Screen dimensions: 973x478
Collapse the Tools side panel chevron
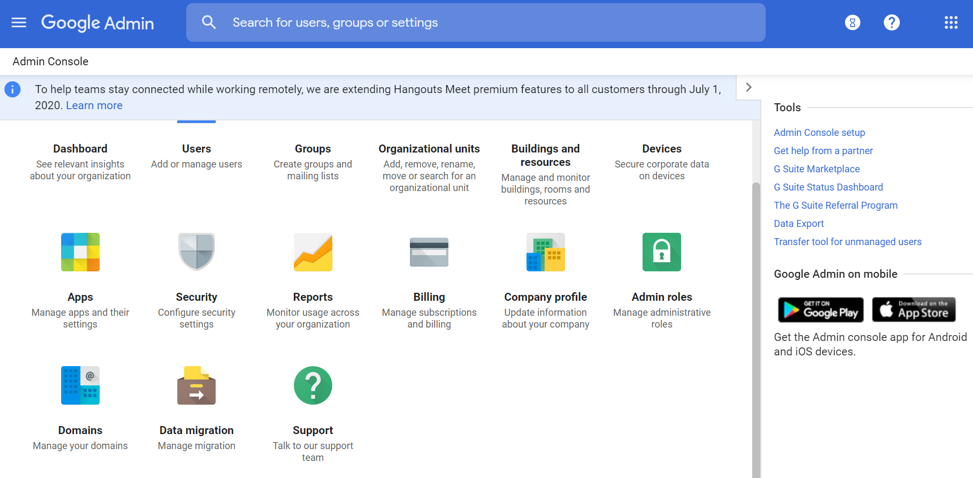pos(748,88)
